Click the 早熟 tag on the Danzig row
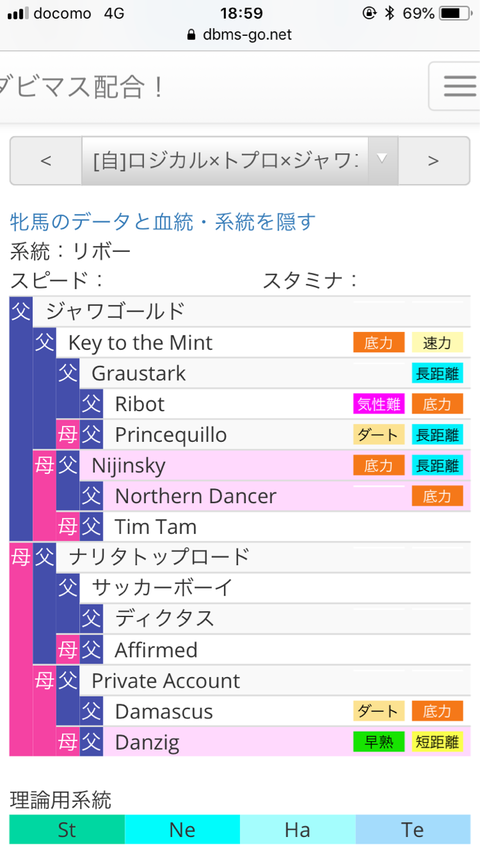The image size is (480, 853). coord(379,742)
